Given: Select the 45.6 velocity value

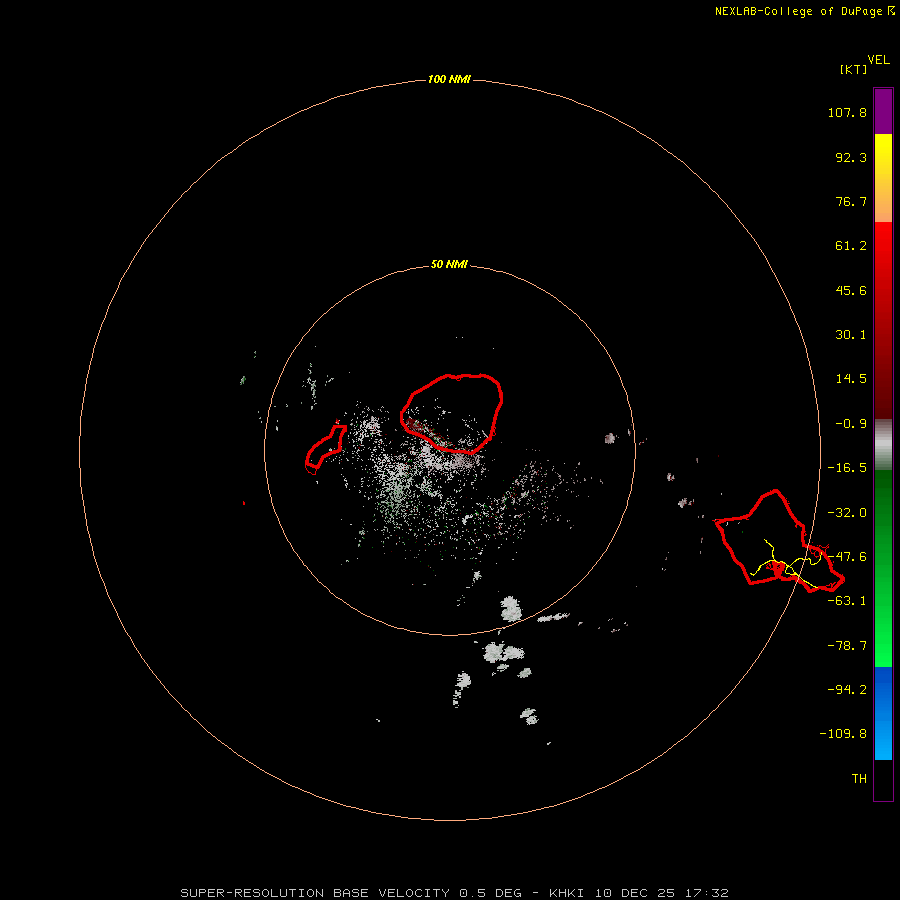Looking at the screenshot, I should click(851, 290).
